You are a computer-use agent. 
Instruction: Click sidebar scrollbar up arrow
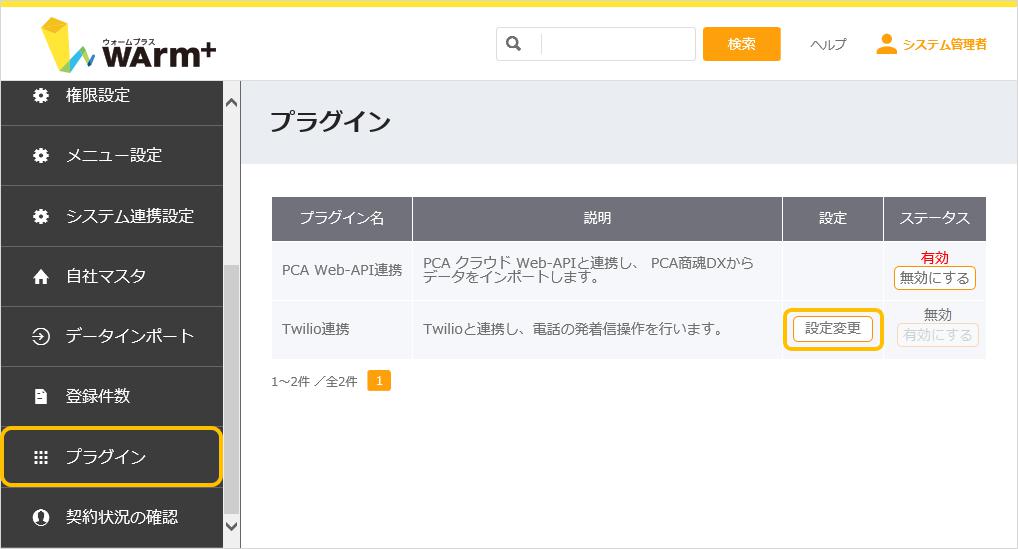click(231, 103)
